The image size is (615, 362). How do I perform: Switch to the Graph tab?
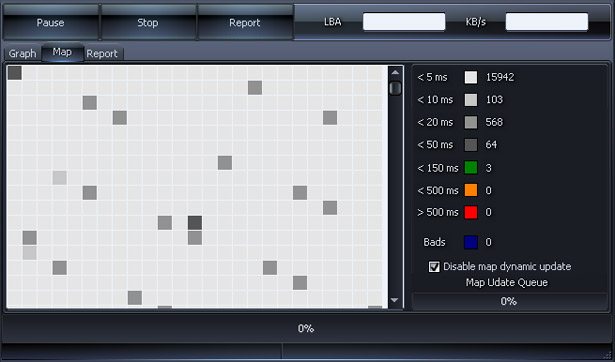tap(23, 53)
